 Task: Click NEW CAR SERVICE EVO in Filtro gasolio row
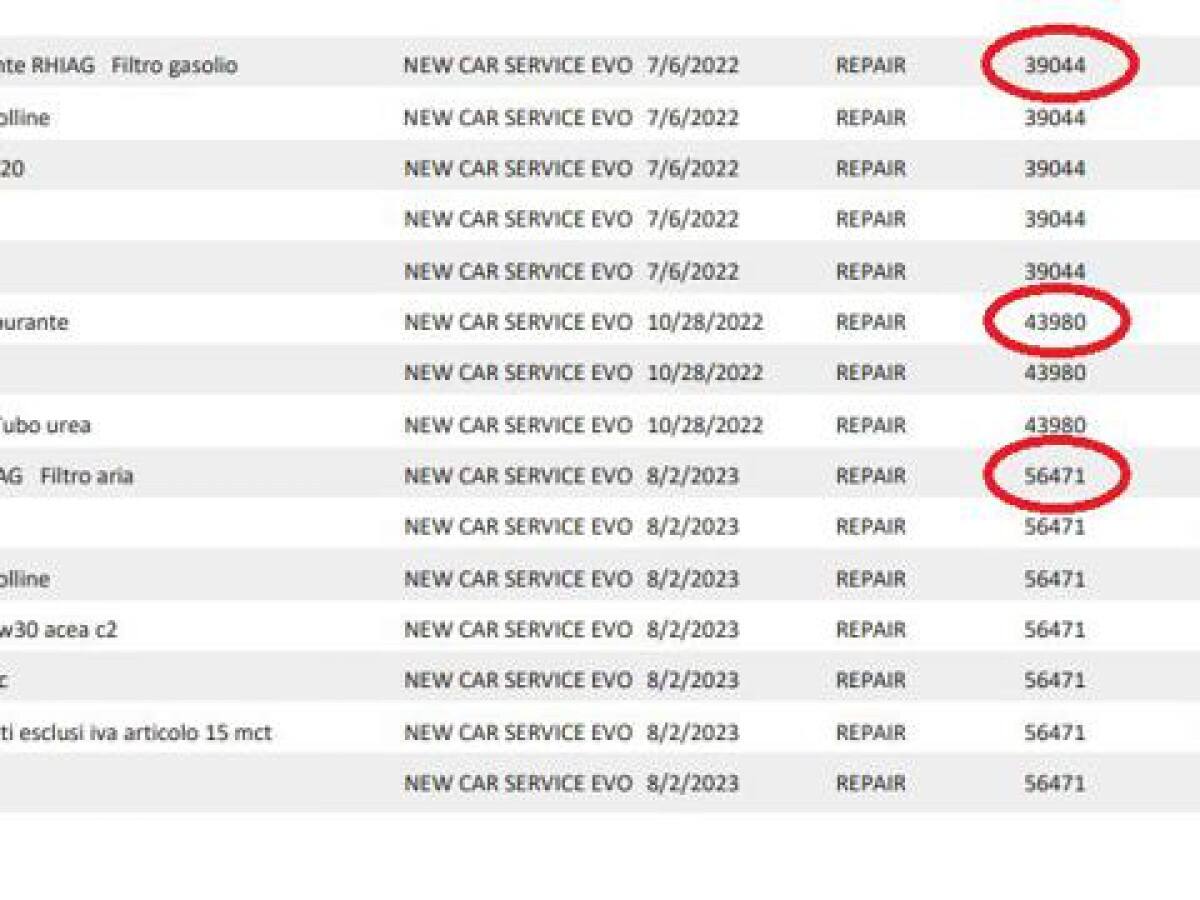click(517, 66)
